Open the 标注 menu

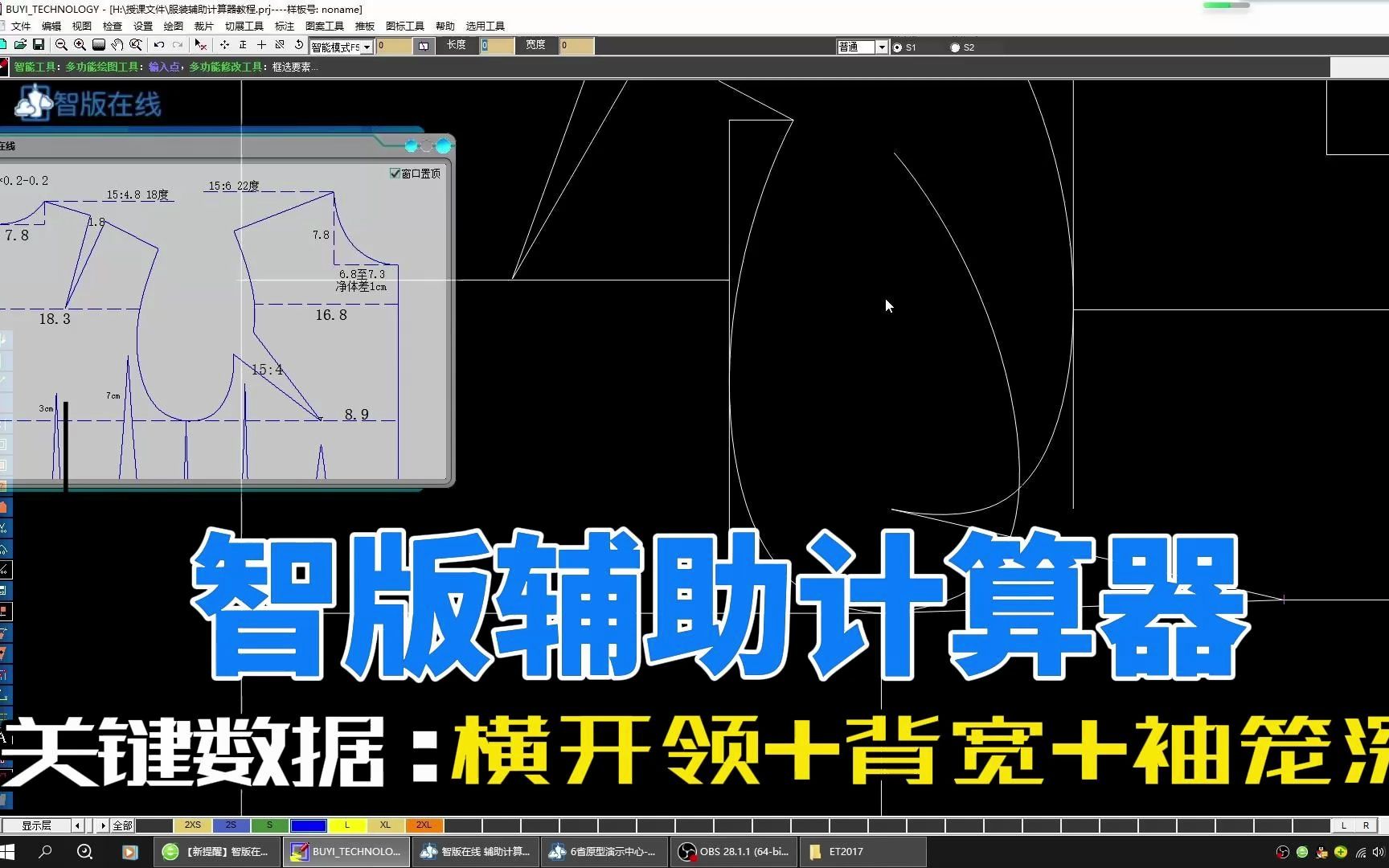tap(285, 26)
